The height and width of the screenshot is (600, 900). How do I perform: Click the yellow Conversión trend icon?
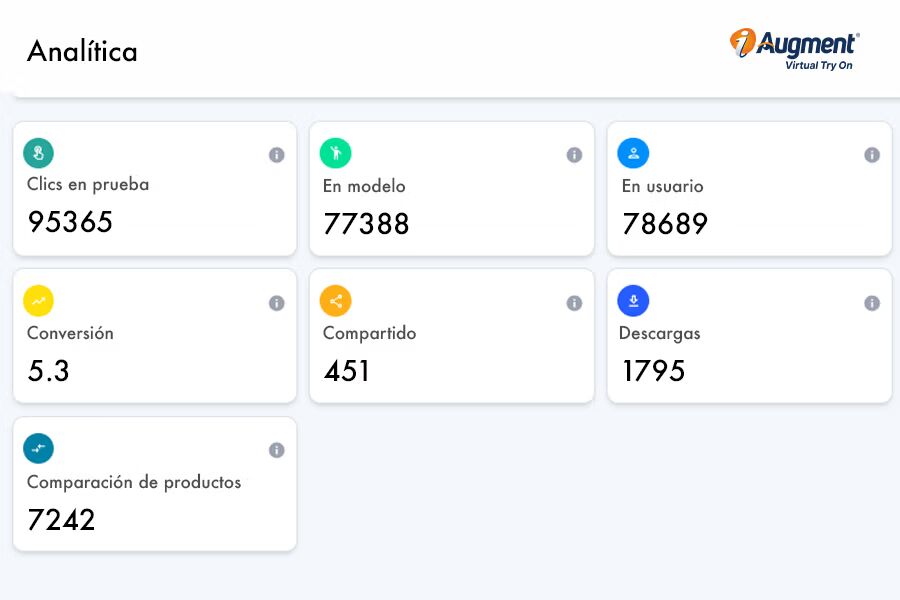(x=39, y=301)
